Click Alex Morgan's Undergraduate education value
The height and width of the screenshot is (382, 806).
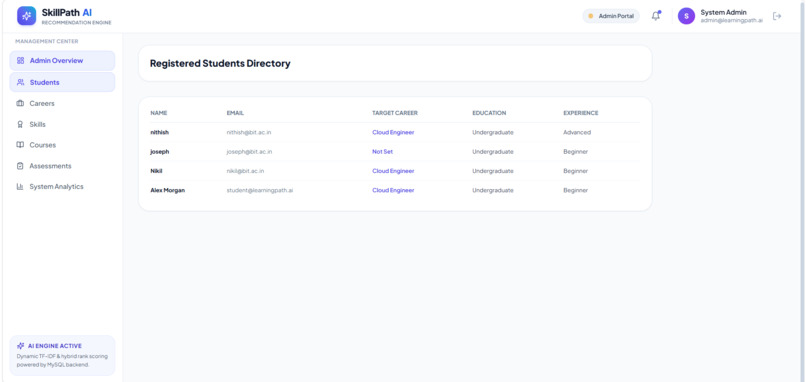tap(492, 190)
